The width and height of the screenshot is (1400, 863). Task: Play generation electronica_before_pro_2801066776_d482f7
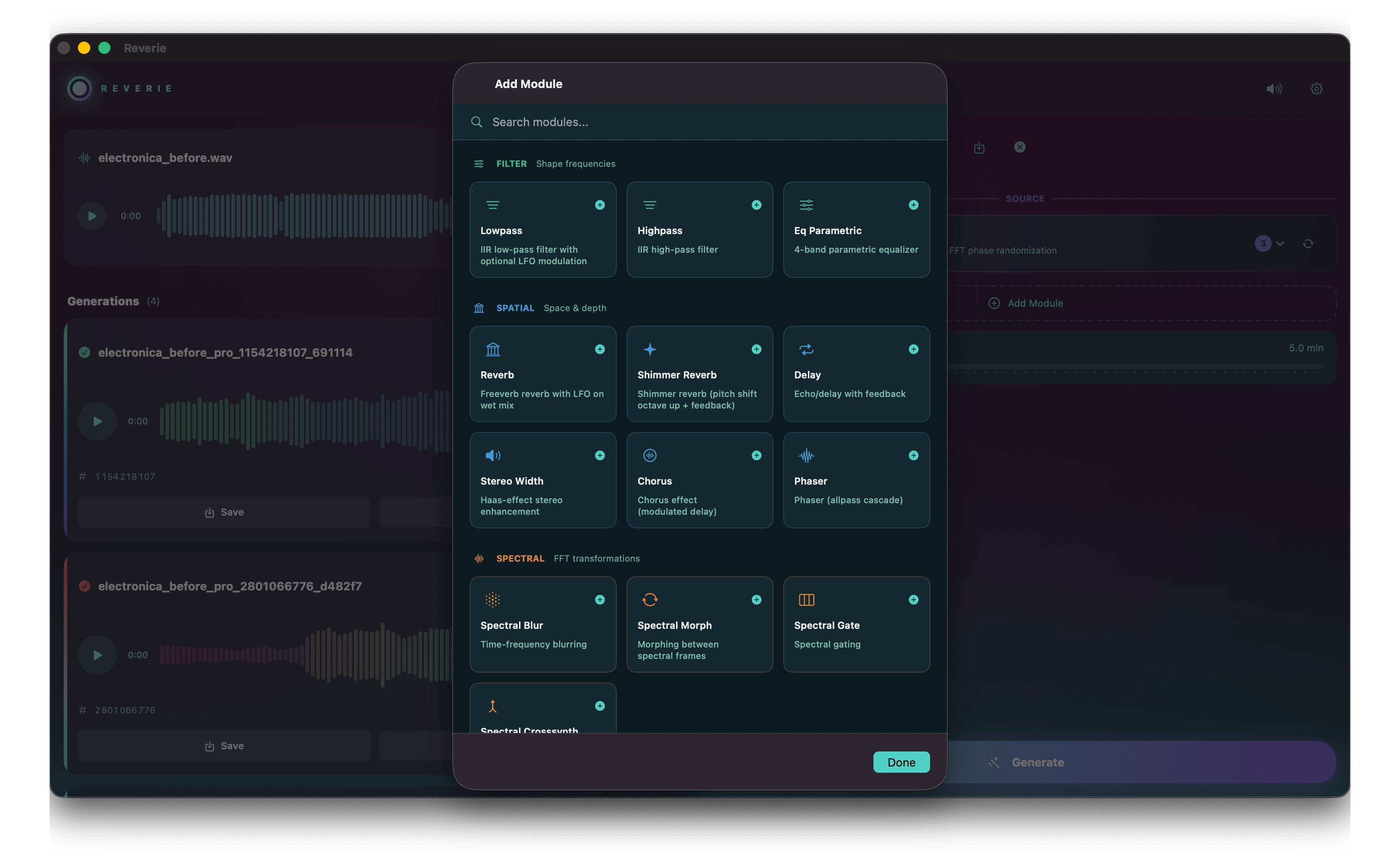click(97, 655)
